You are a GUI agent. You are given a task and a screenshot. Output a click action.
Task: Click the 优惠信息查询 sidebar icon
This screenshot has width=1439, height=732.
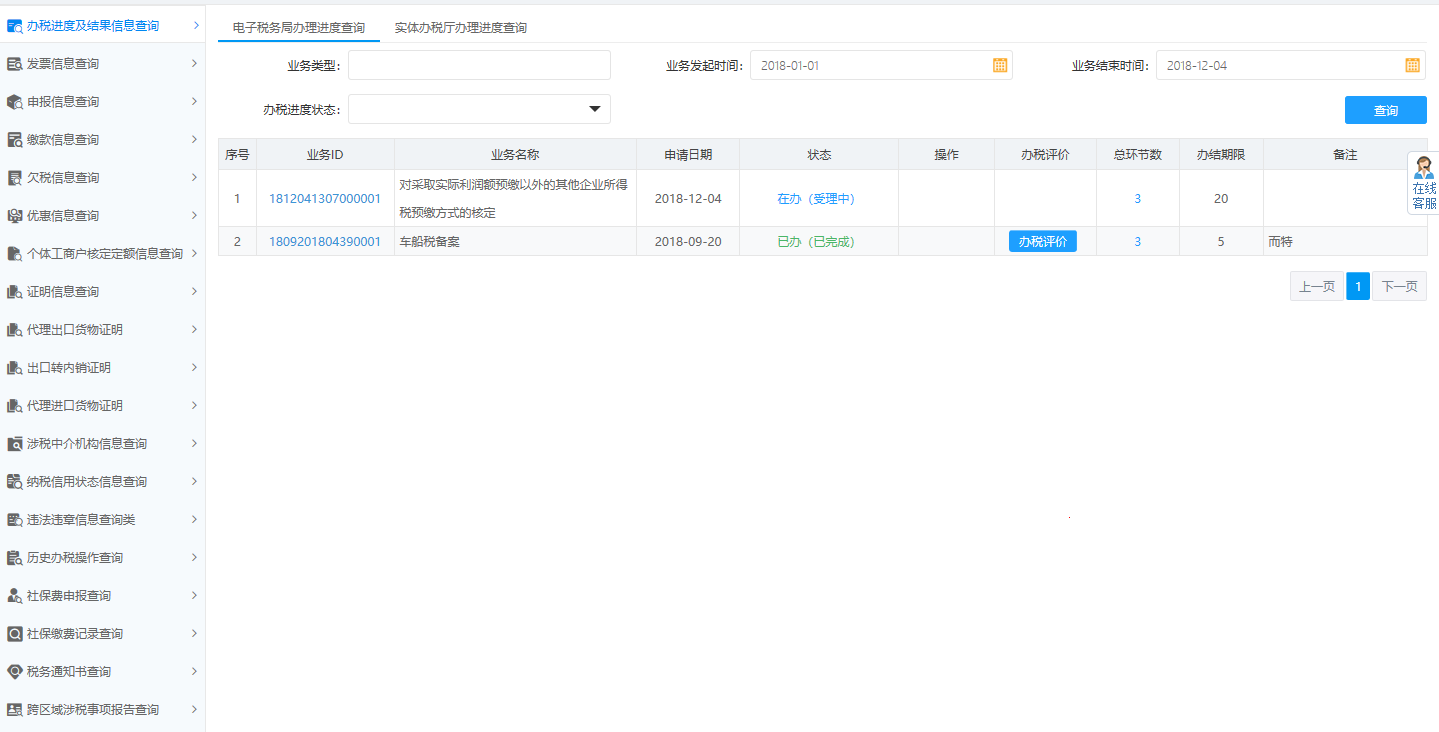click(x=15, y=216)
